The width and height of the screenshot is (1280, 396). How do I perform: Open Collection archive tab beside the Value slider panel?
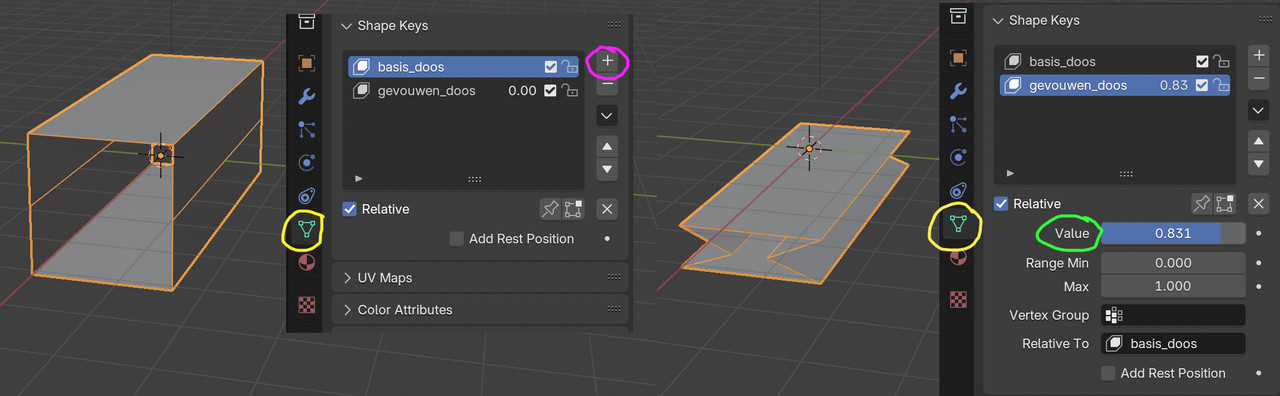958,16
